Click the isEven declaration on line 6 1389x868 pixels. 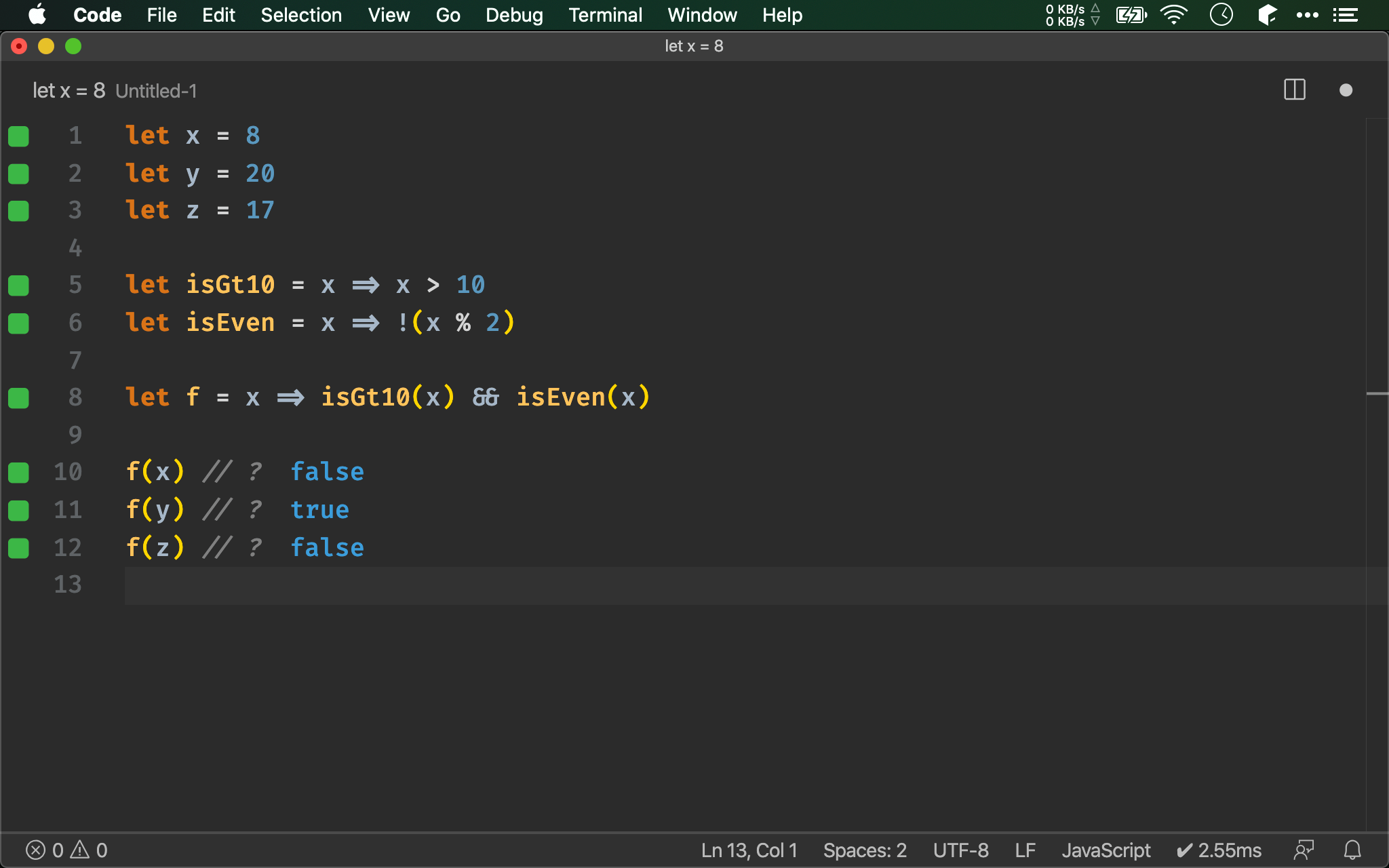click(231, 323)
